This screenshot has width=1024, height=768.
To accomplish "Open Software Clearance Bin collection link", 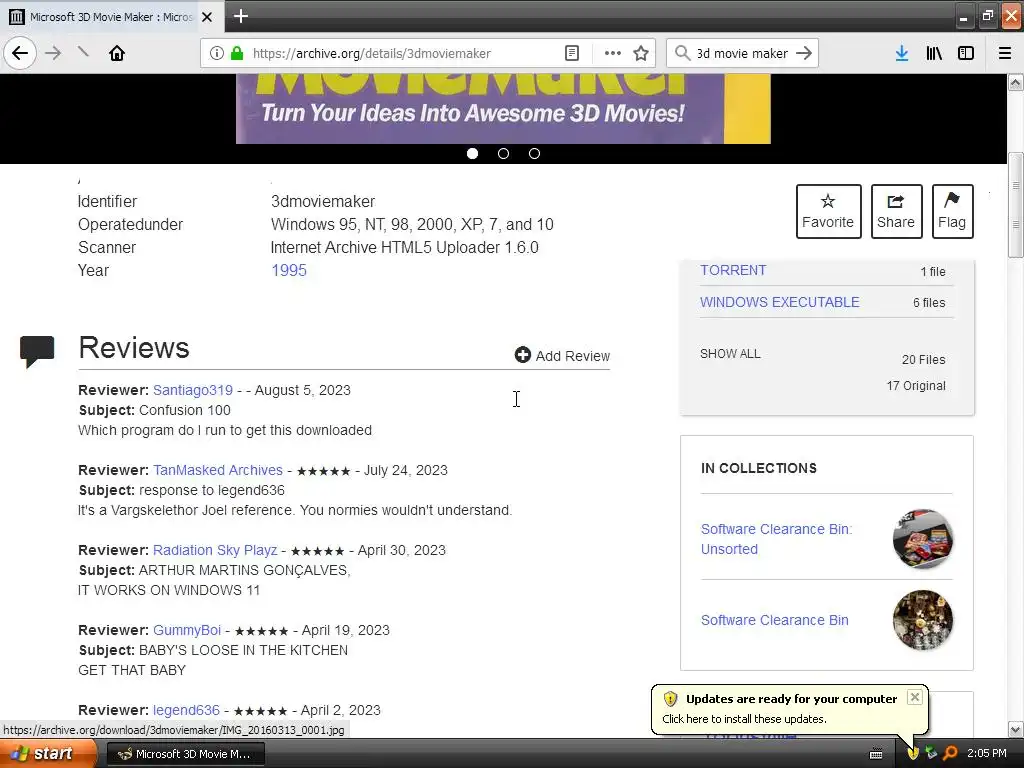I will (775, 620).
